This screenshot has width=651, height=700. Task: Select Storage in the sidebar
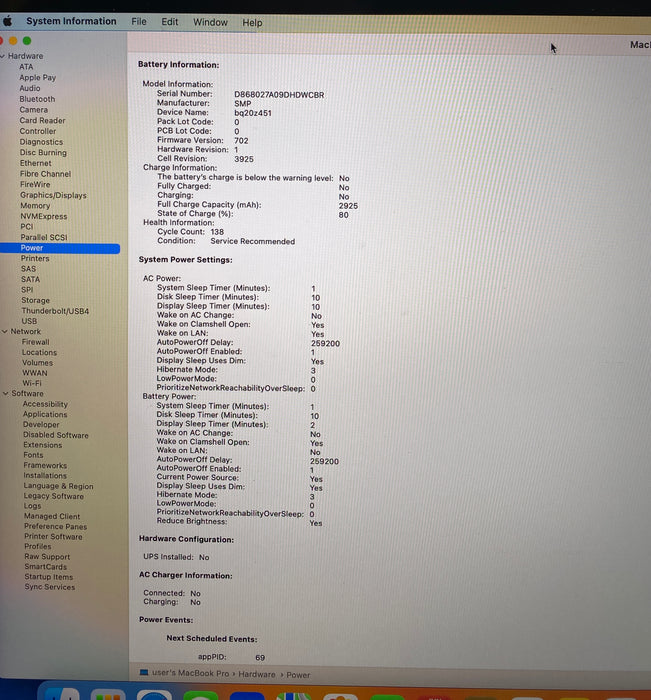point(35,300)
